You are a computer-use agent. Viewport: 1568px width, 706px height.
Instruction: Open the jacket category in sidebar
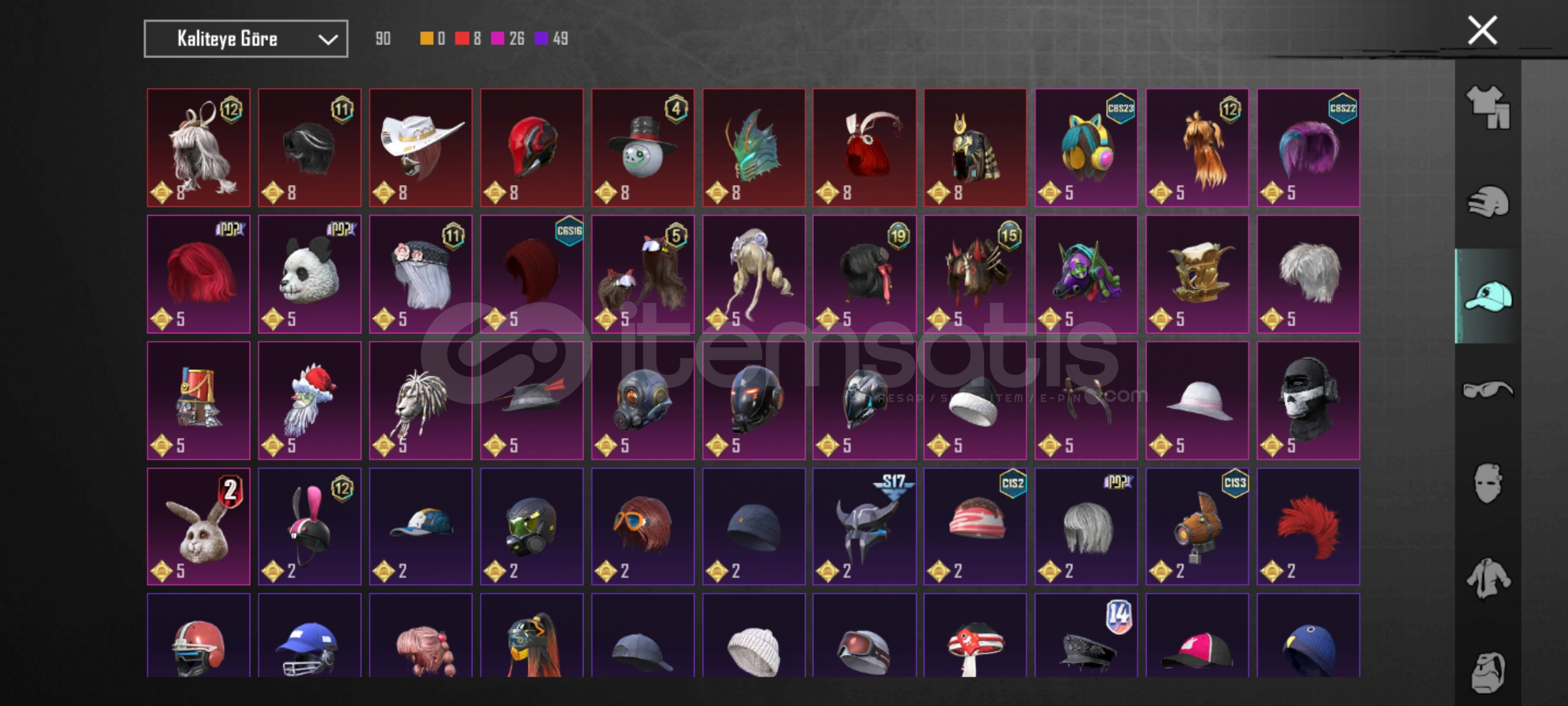1488,578
